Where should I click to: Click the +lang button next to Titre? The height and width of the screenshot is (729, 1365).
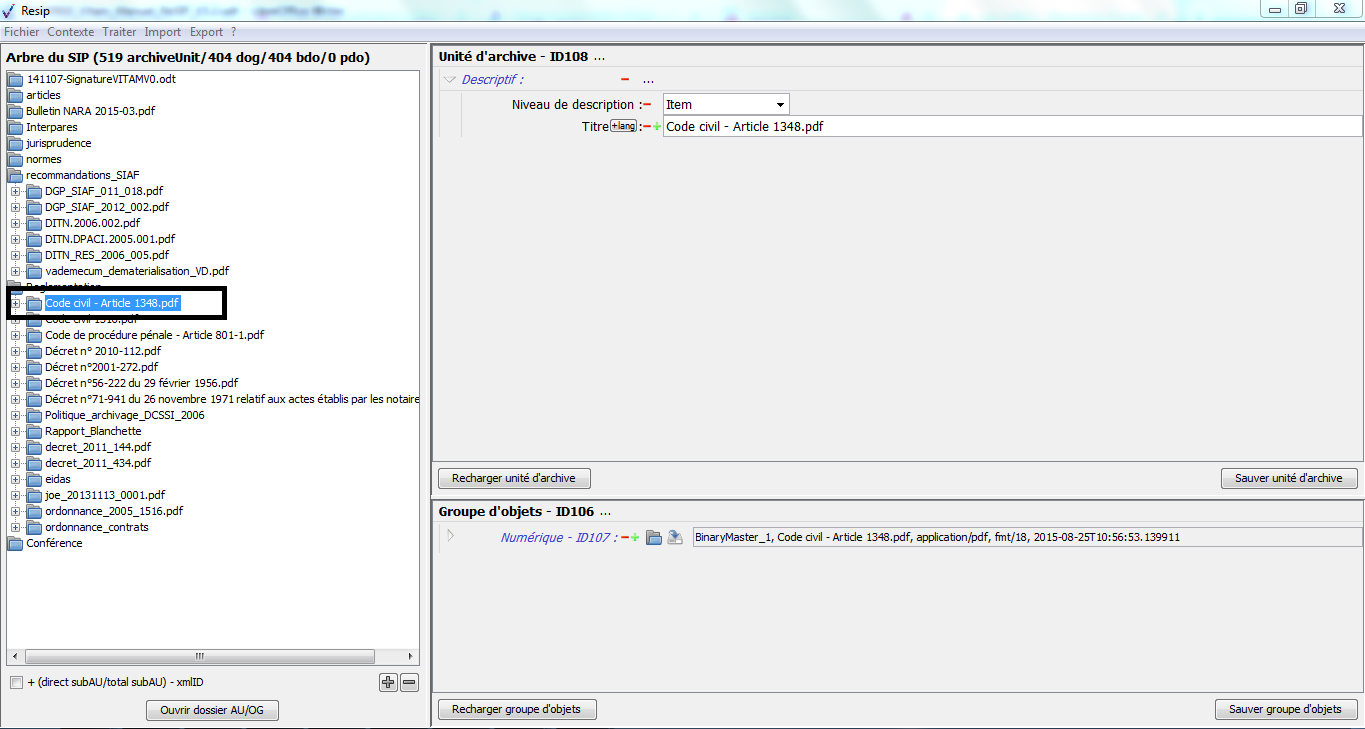[x=623, y=126]
